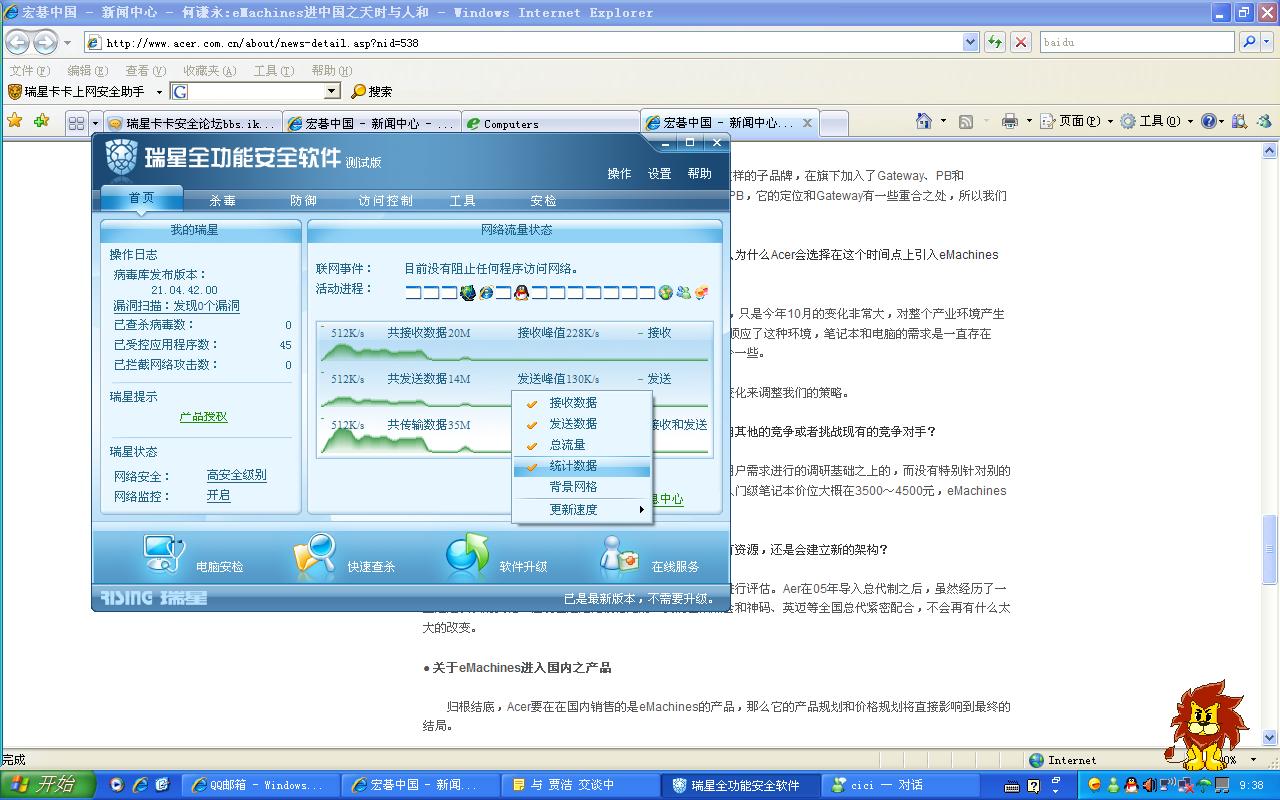Open the Quick Tabs grid icon
Screen dimensions: 1280x800
(x=76, y=123)
